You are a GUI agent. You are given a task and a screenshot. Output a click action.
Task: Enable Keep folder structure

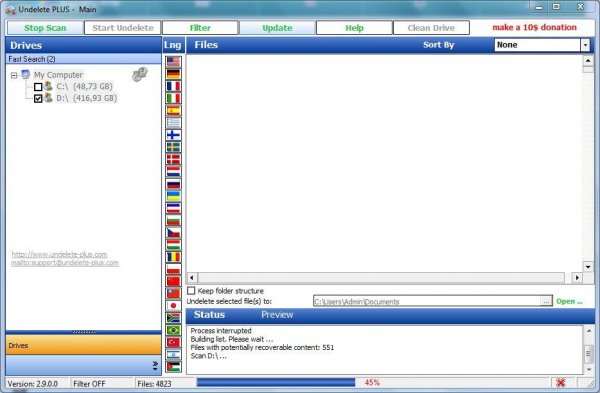pos(191,291)
